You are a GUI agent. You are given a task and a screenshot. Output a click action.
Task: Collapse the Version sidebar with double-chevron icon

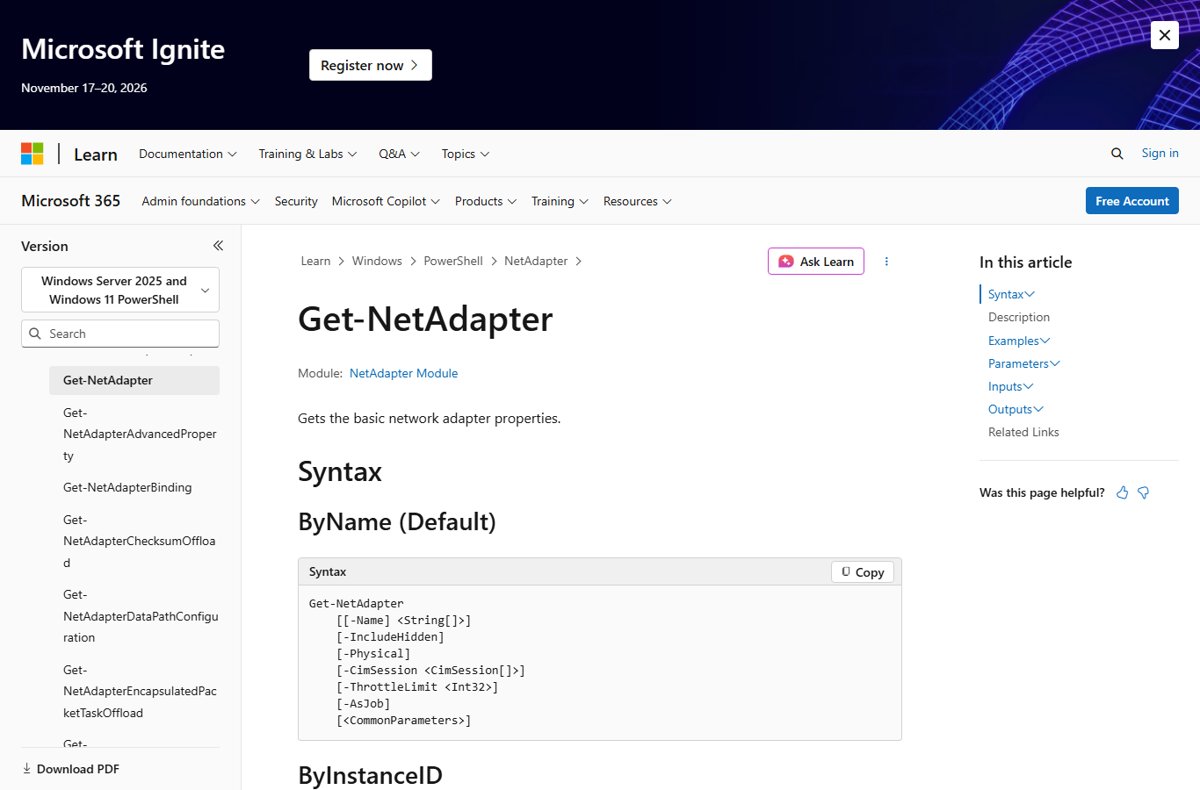[x=218, y=246]
